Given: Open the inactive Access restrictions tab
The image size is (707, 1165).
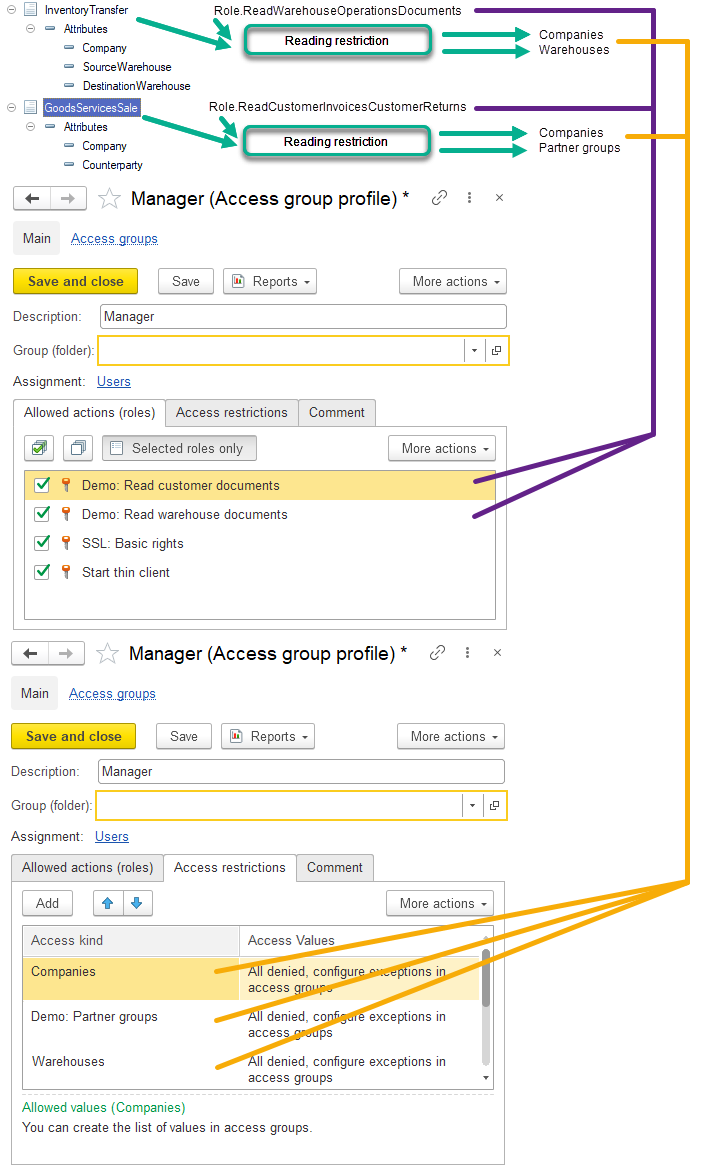Looking at the screenshot, I should (x=231, y=412).
